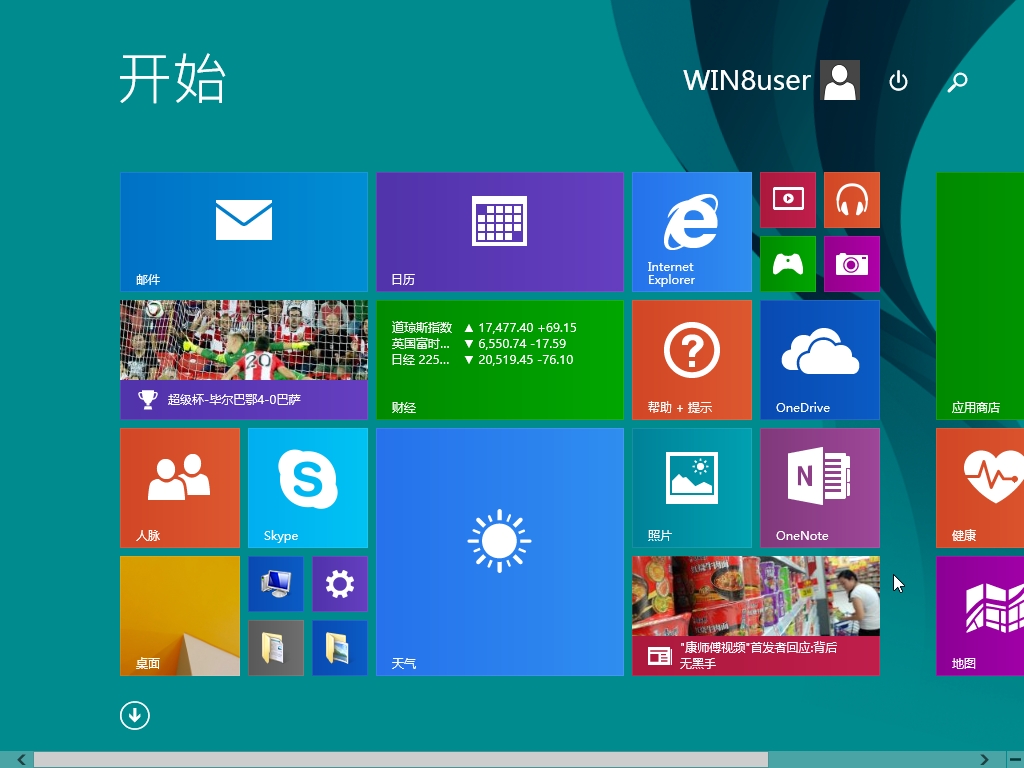Open the Photos (照片) tile
This screenshot has width=1024, height=768.
click(692, 488)
